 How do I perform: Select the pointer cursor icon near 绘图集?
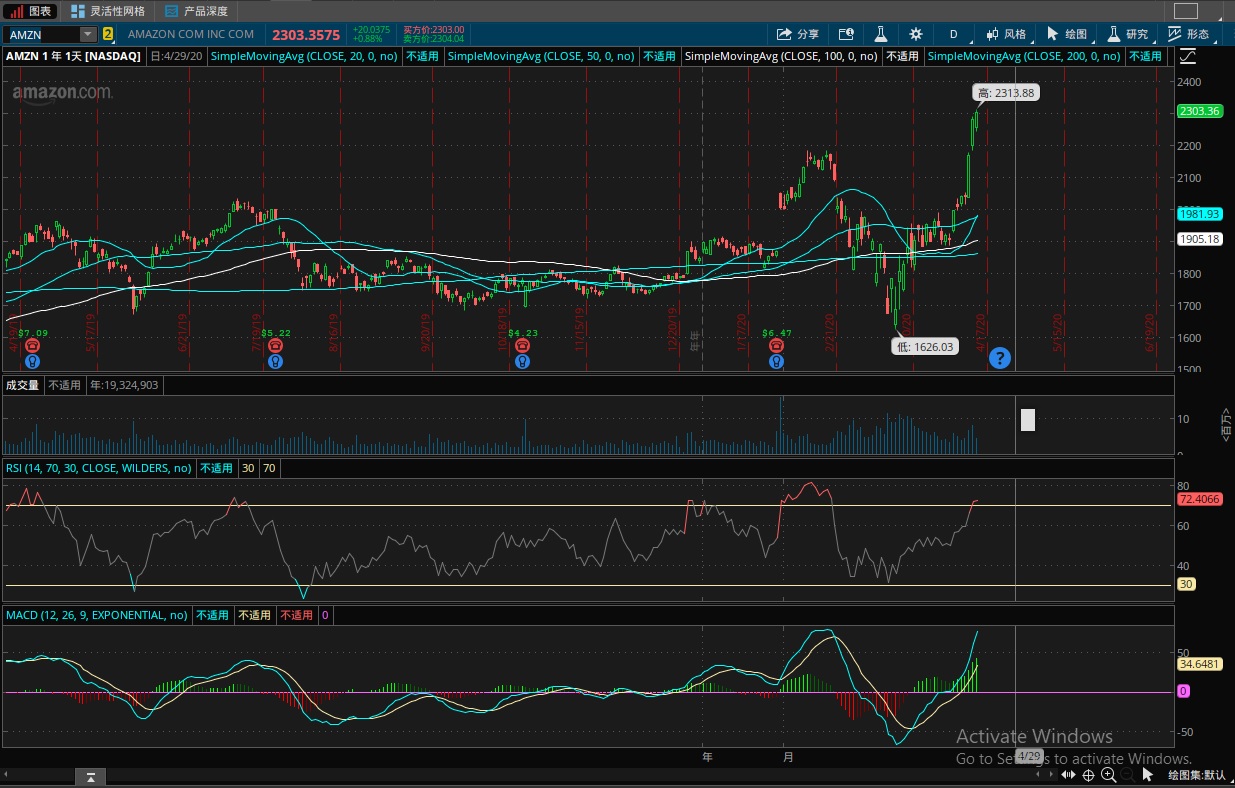click(1148, 775)
